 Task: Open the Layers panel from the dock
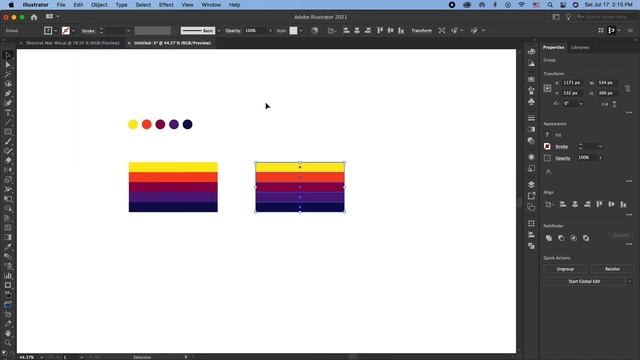[531, 184]
